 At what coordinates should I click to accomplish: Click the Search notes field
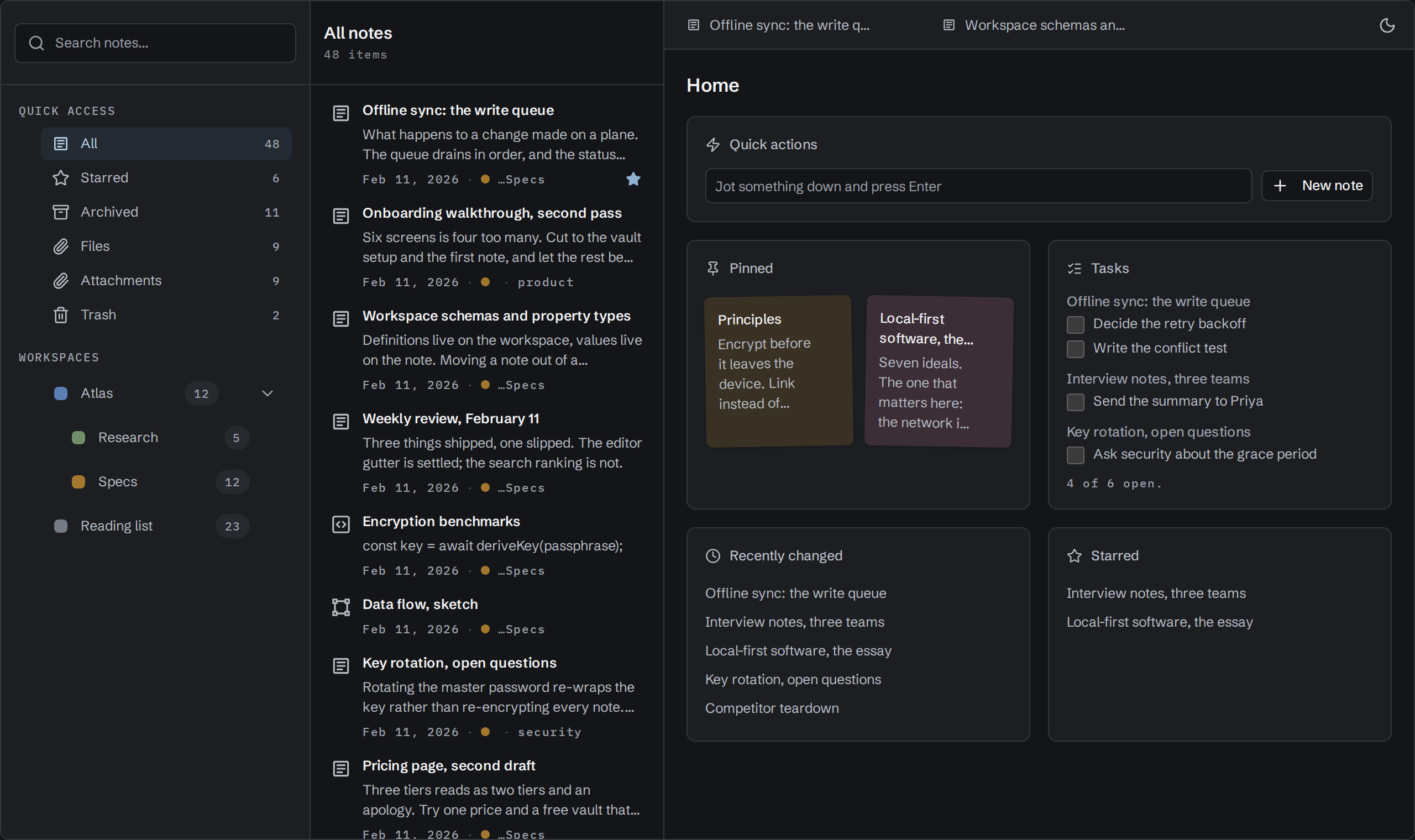click(155, 43)
